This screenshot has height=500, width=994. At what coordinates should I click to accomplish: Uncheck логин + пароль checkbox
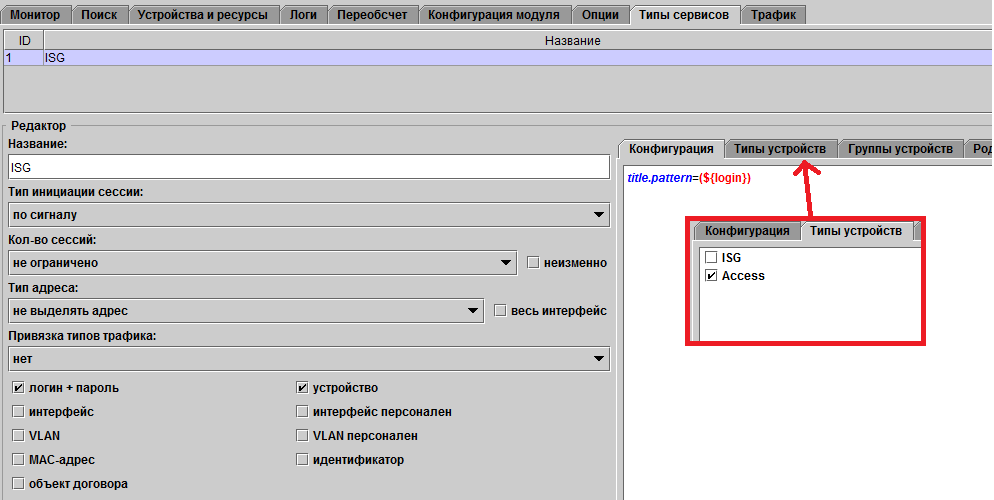point(18,388)
